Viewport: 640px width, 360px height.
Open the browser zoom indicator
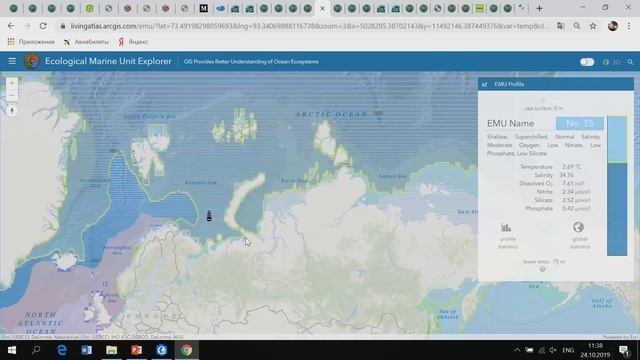(577, 26)
